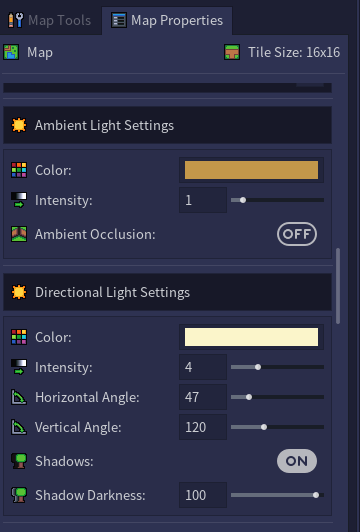Screen dimensions: 360x532
Task: Click the green Map icon
Action: [11, 53]
